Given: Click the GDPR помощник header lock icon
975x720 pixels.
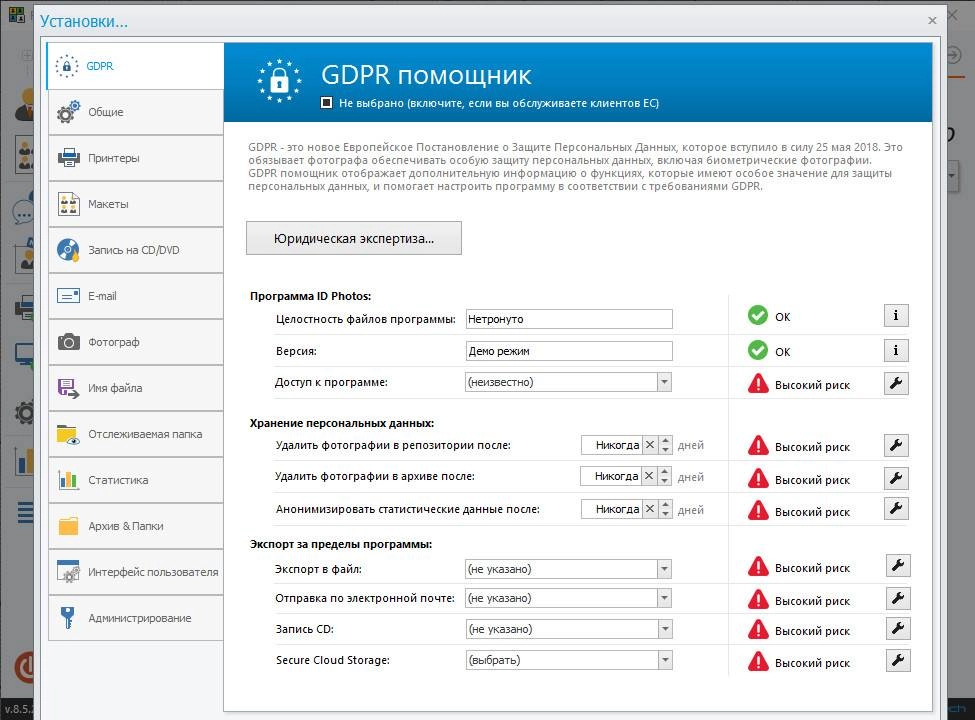Looking at the screenshot, I should point(279,81).
